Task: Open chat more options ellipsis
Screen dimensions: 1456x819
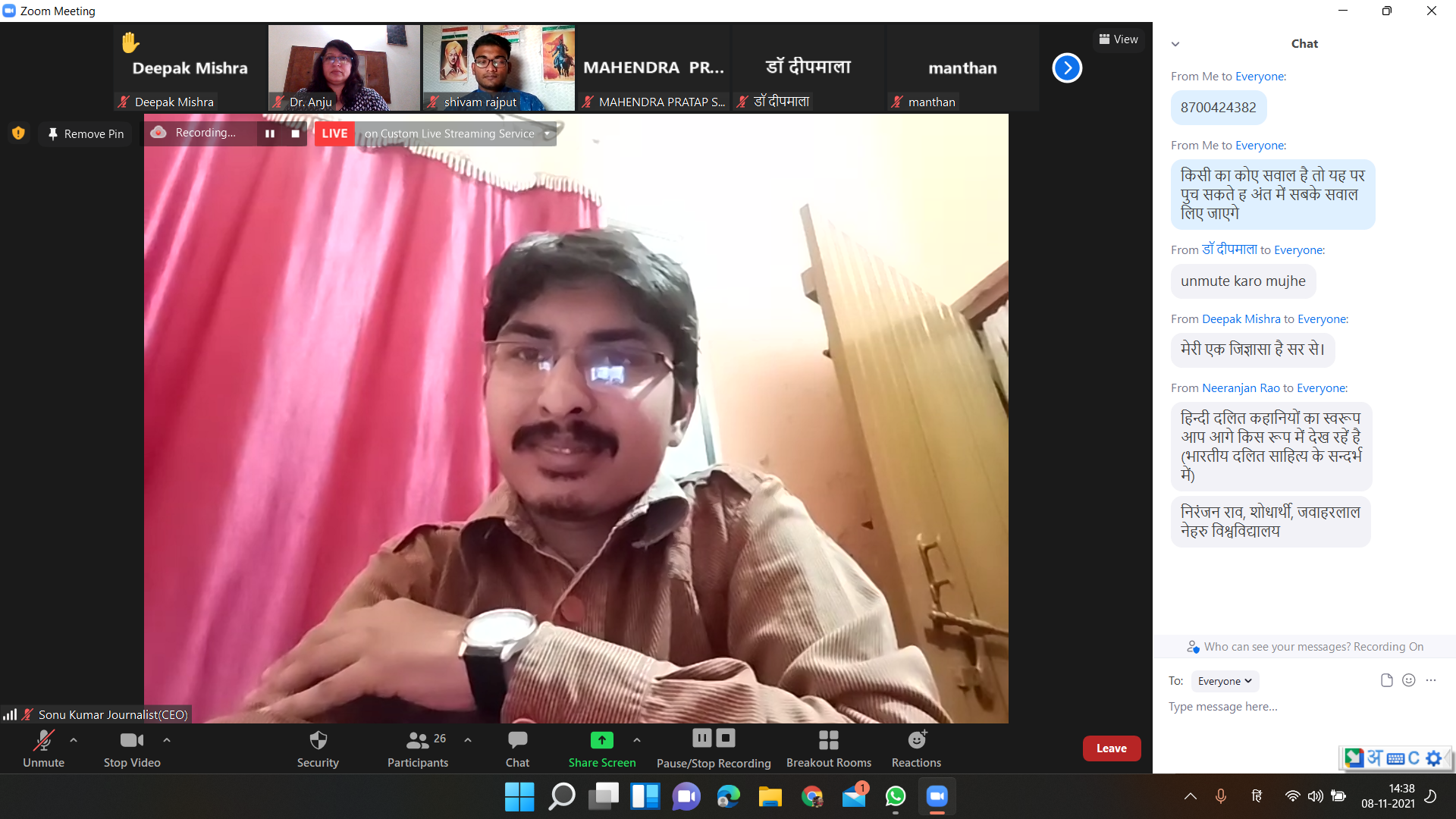Action: (1430, 680)
